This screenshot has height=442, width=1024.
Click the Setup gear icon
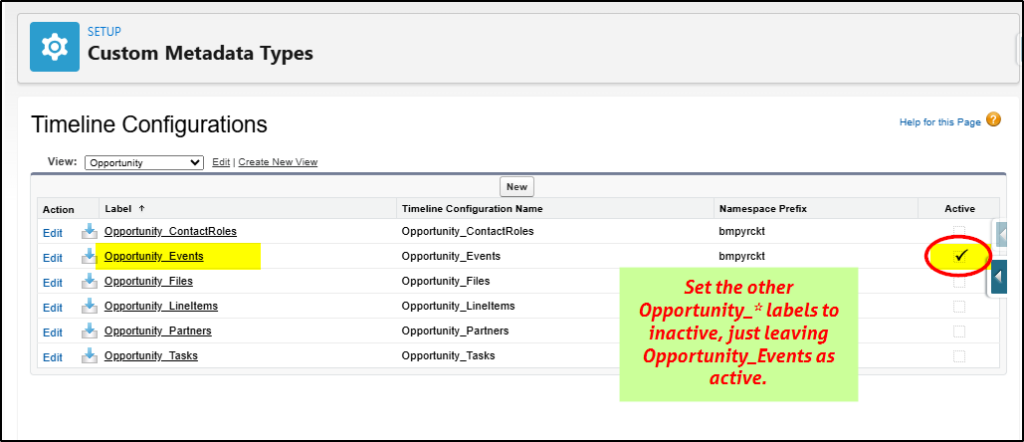(54, 47)
